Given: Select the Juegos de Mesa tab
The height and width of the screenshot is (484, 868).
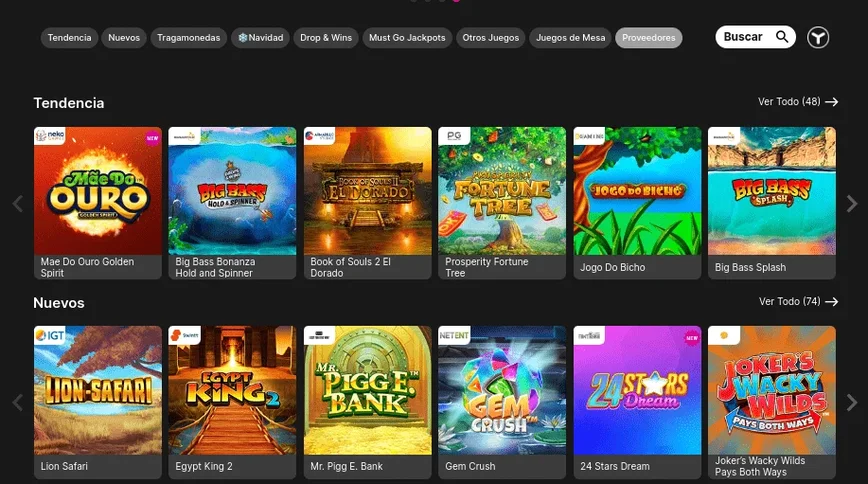Looking at the screenshot, I should coord(570,38).
